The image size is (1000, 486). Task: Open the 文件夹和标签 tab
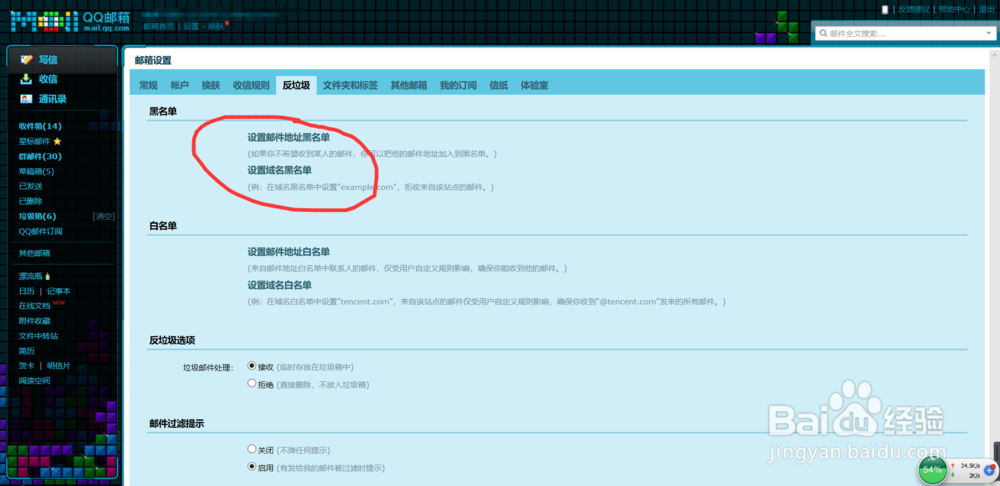350,85
